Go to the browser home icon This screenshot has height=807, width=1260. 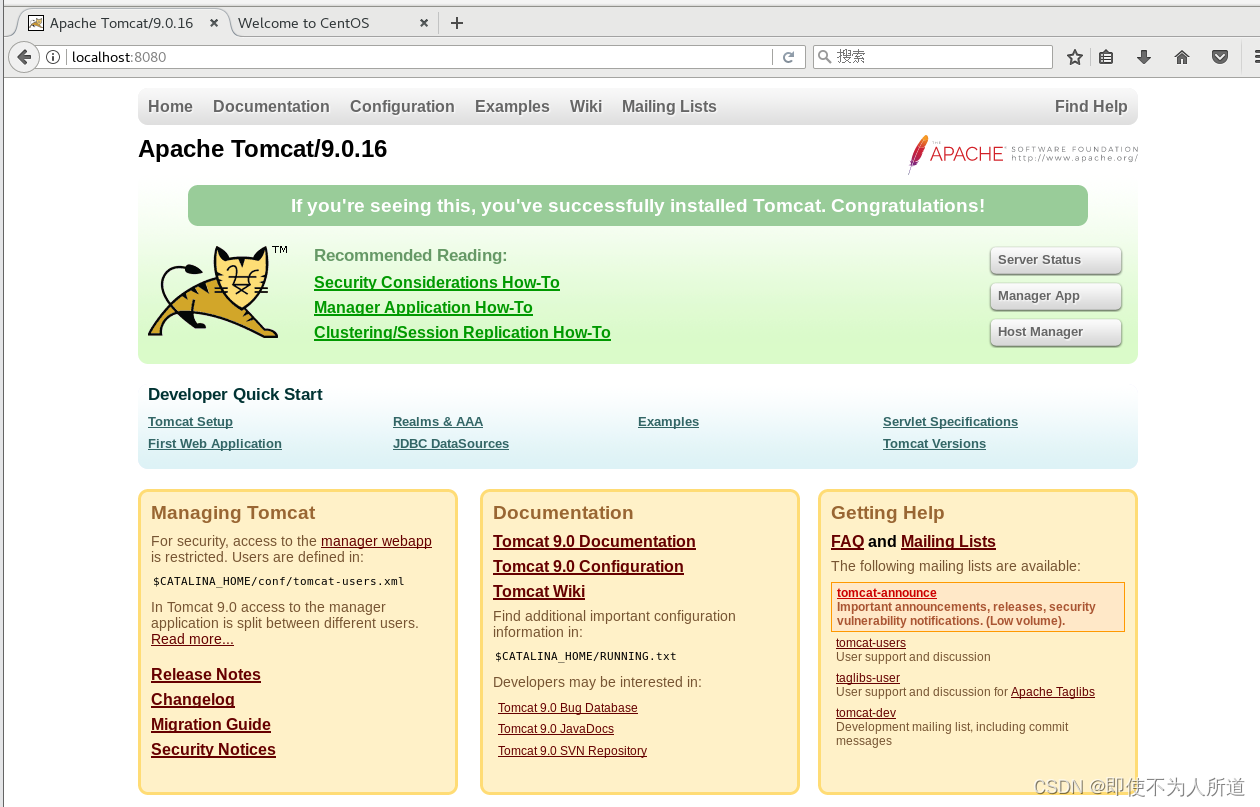[1182, 57]
